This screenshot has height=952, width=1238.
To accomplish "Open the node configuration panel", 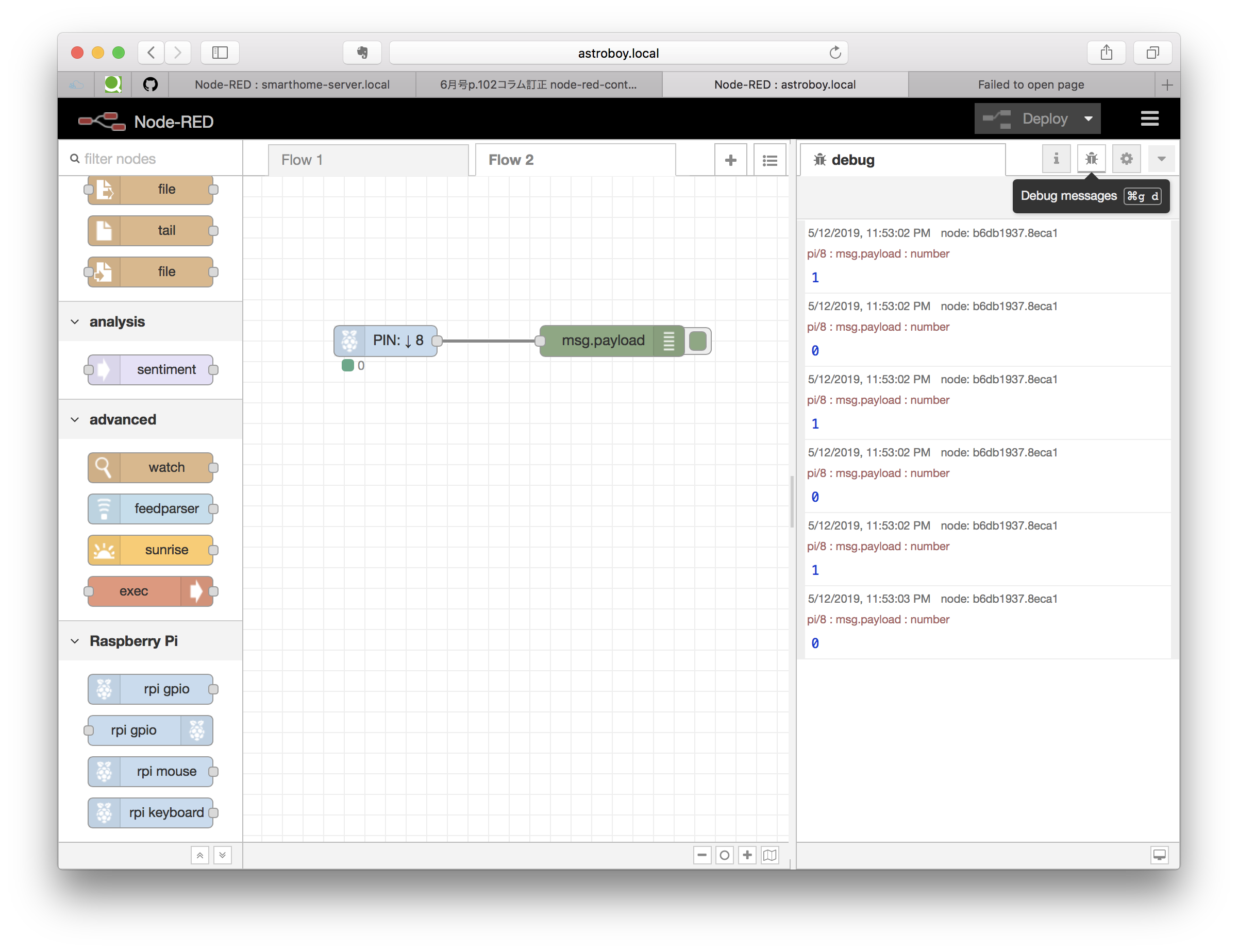I will click(x=1126, y=159).
